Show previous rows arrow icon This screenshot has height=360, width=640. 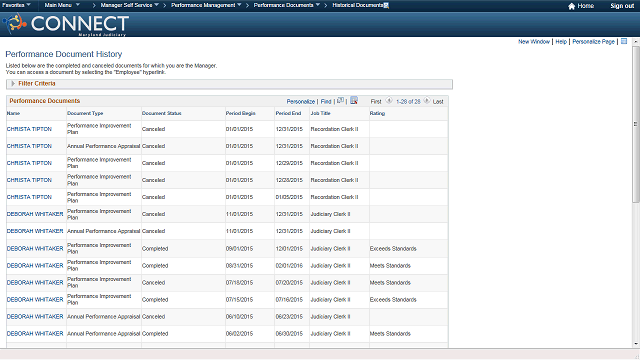389,100
